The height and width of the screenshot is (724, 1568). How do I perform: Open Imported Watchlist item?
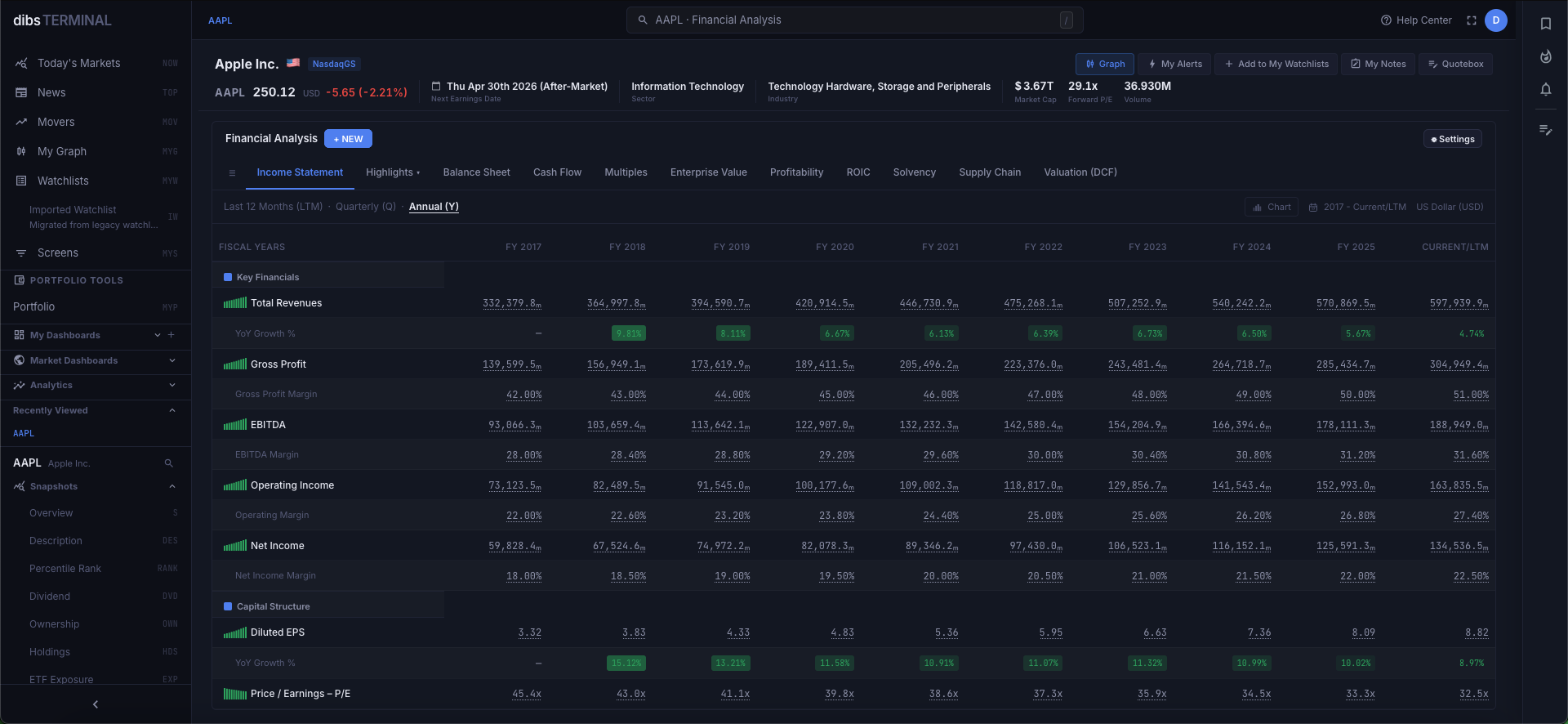(x=96, y=217)
